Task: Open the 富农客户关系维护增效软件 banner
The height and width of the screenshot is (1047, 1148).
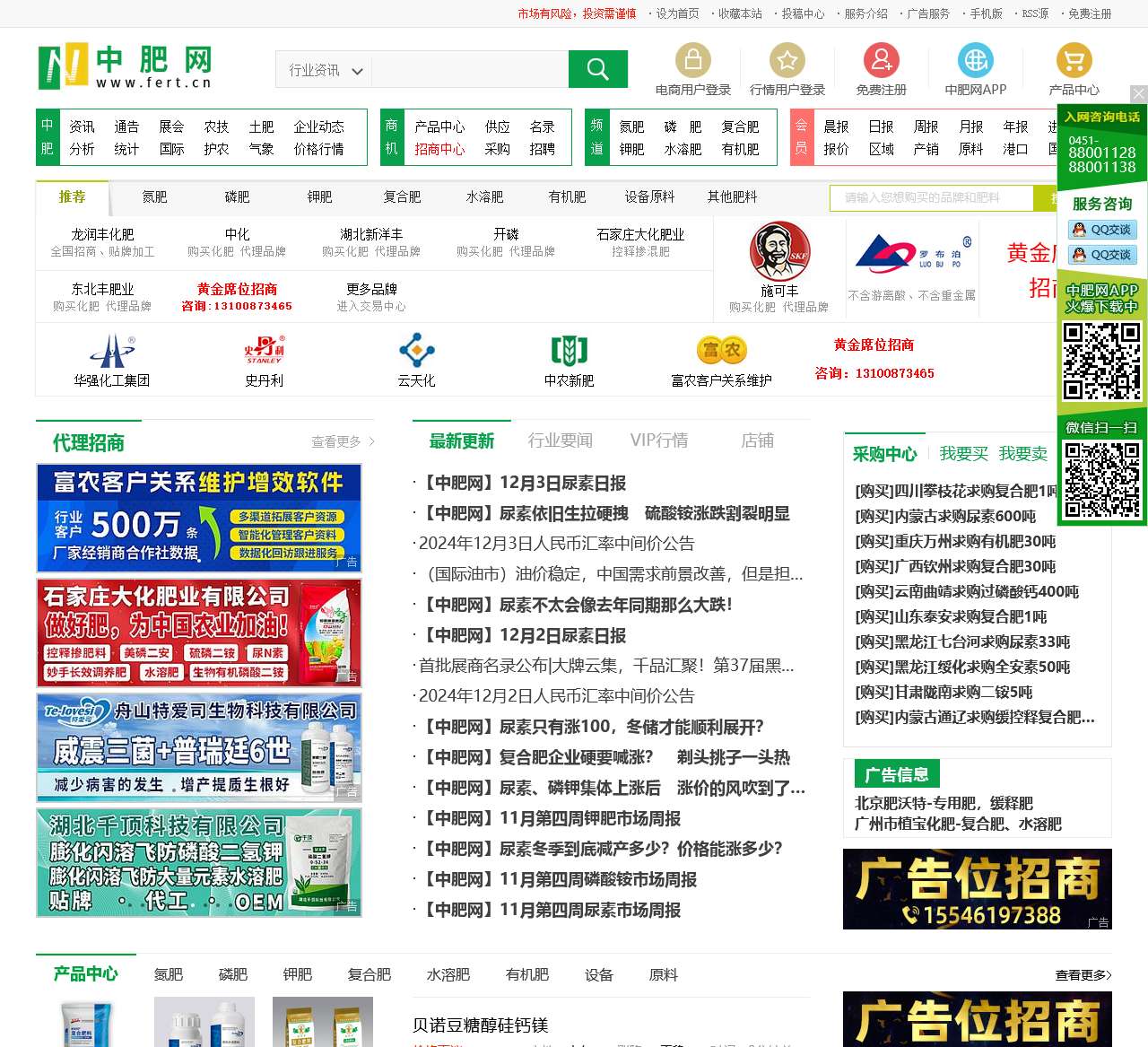Action: [x=199, y=519]
